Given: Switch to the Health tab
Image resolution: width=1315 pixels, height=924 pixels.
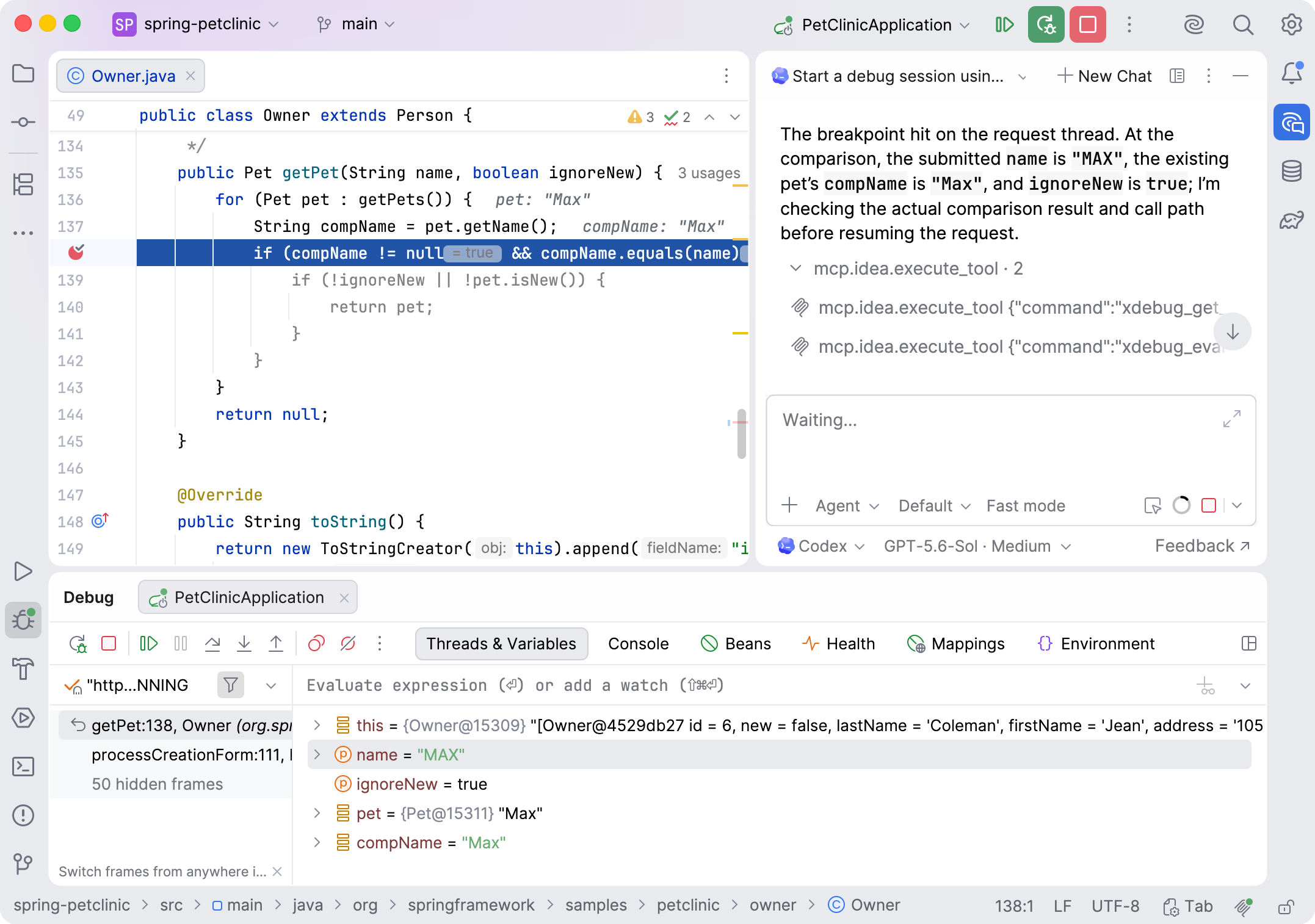Looking at the screenshot, I should point(838,644).
